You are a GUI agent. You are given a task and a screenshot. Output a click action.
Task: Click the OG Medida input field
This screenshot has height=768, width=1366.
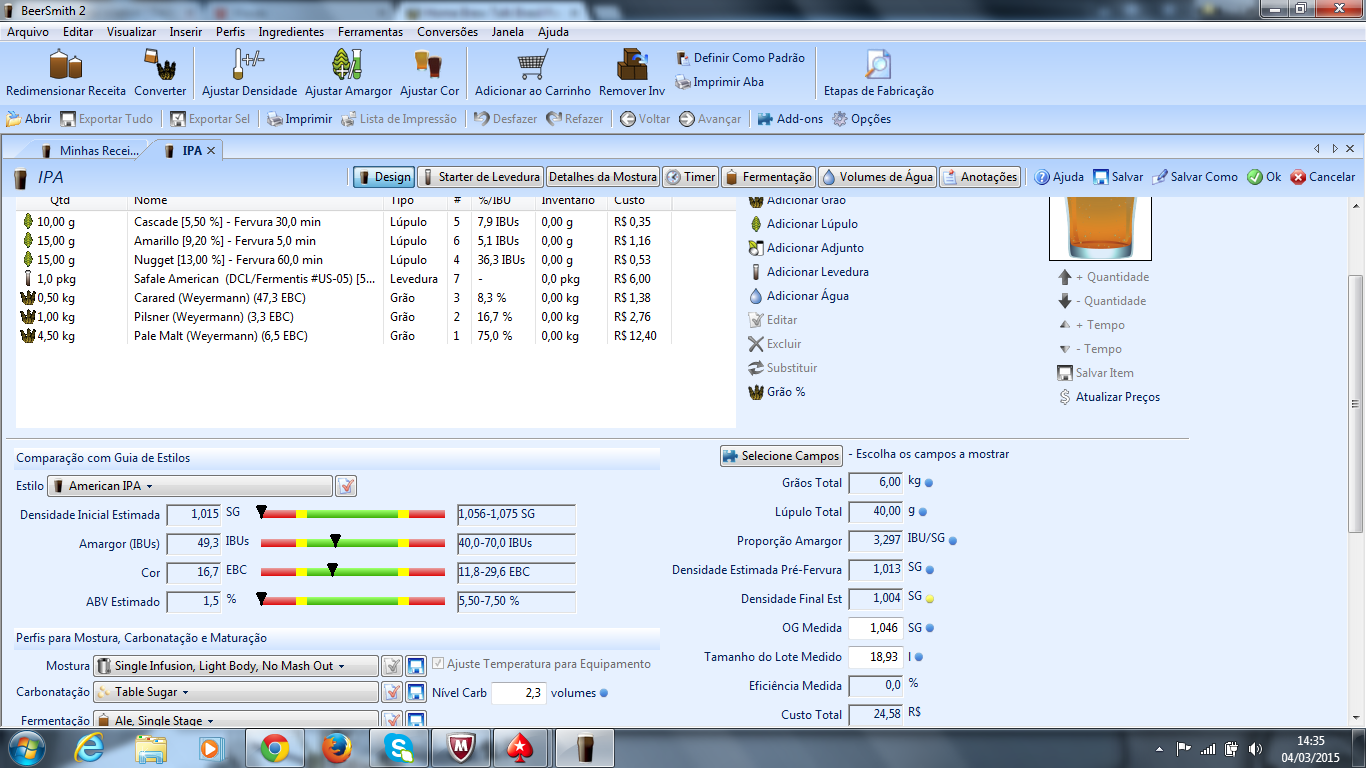click(875, 628)
